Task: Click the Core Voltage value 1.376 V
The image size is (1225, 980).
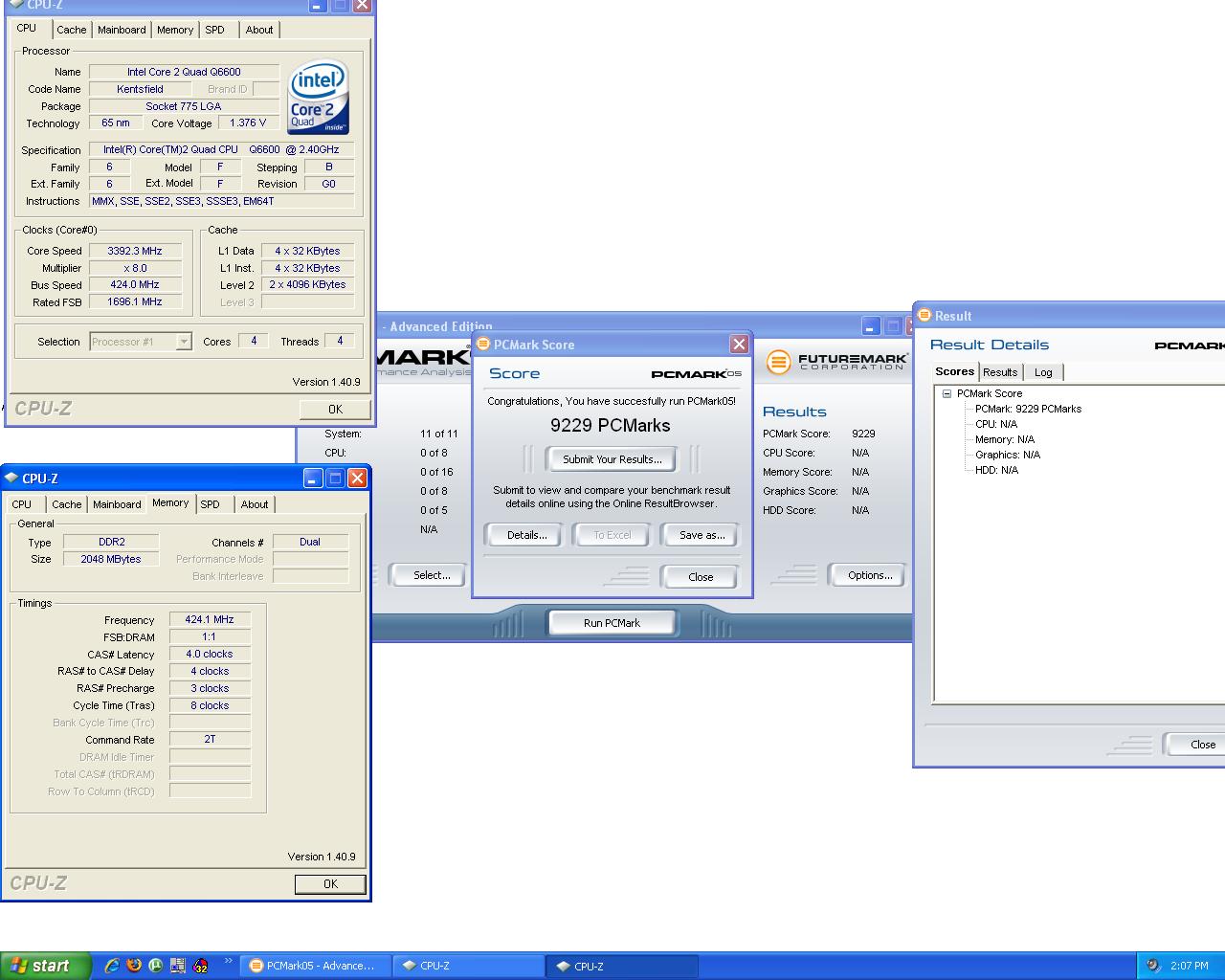Action: coord(249,122)
